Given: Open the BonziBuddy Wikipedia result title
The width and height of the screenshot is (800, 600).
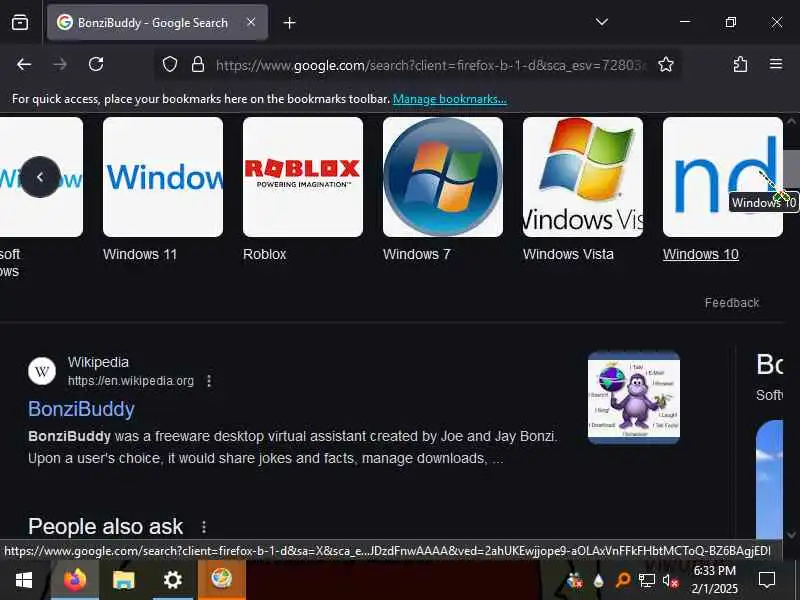Looking at the screenshot, I should [81, 409].
